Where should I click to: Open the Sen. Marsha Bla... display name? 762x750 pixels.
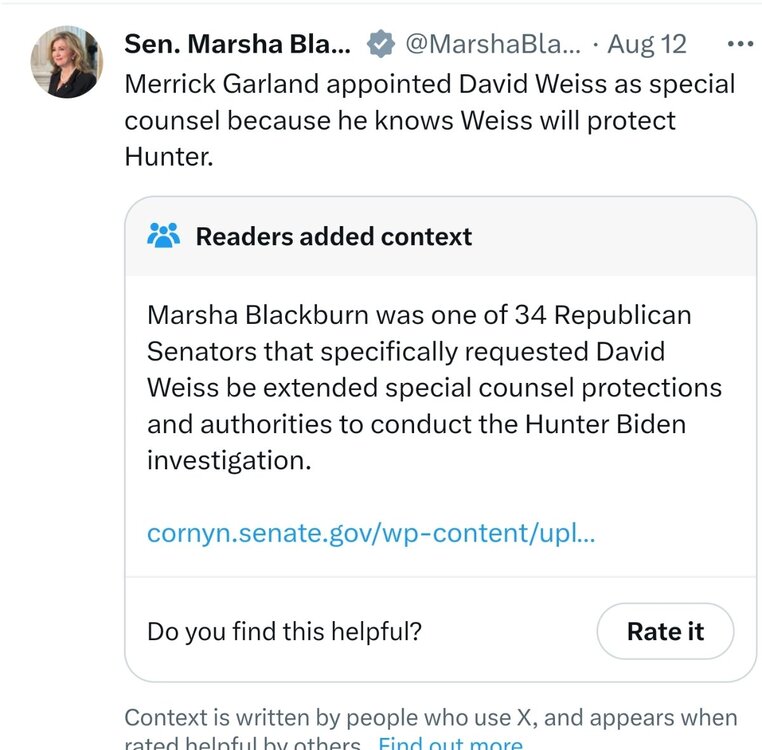(237, 45)
